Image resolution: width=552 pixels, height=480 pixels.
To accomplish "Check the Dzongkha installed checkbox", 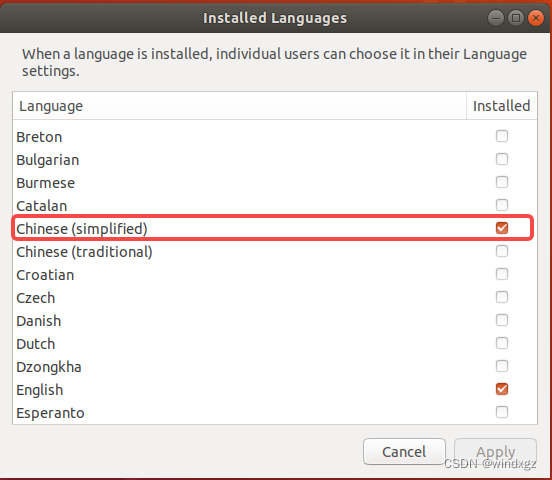I will 502,366.
